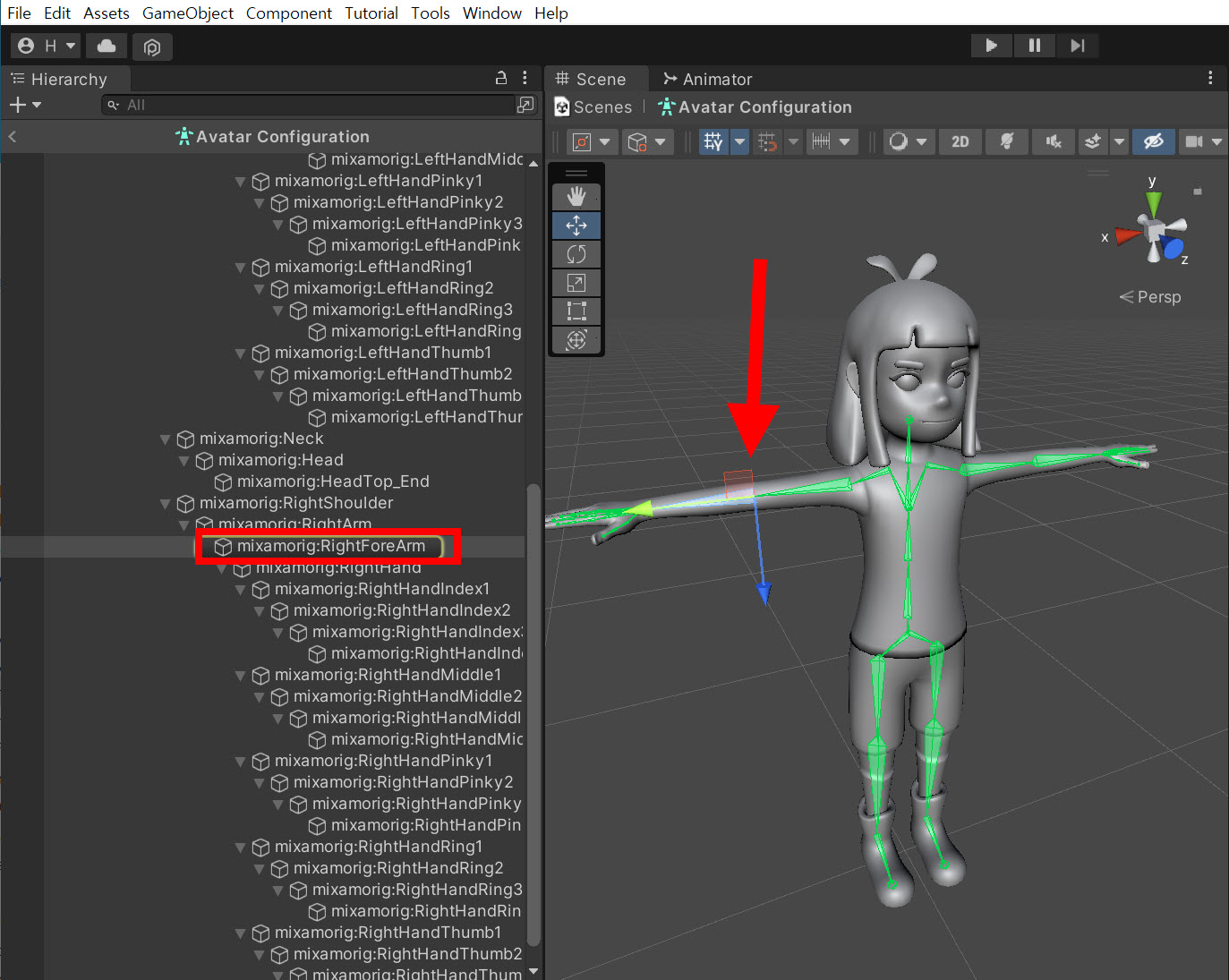Viewport: 1229px width, 980px height.
Task: Click Scenes breadcrumb in Scene view
Action: (x=593, y=107)
